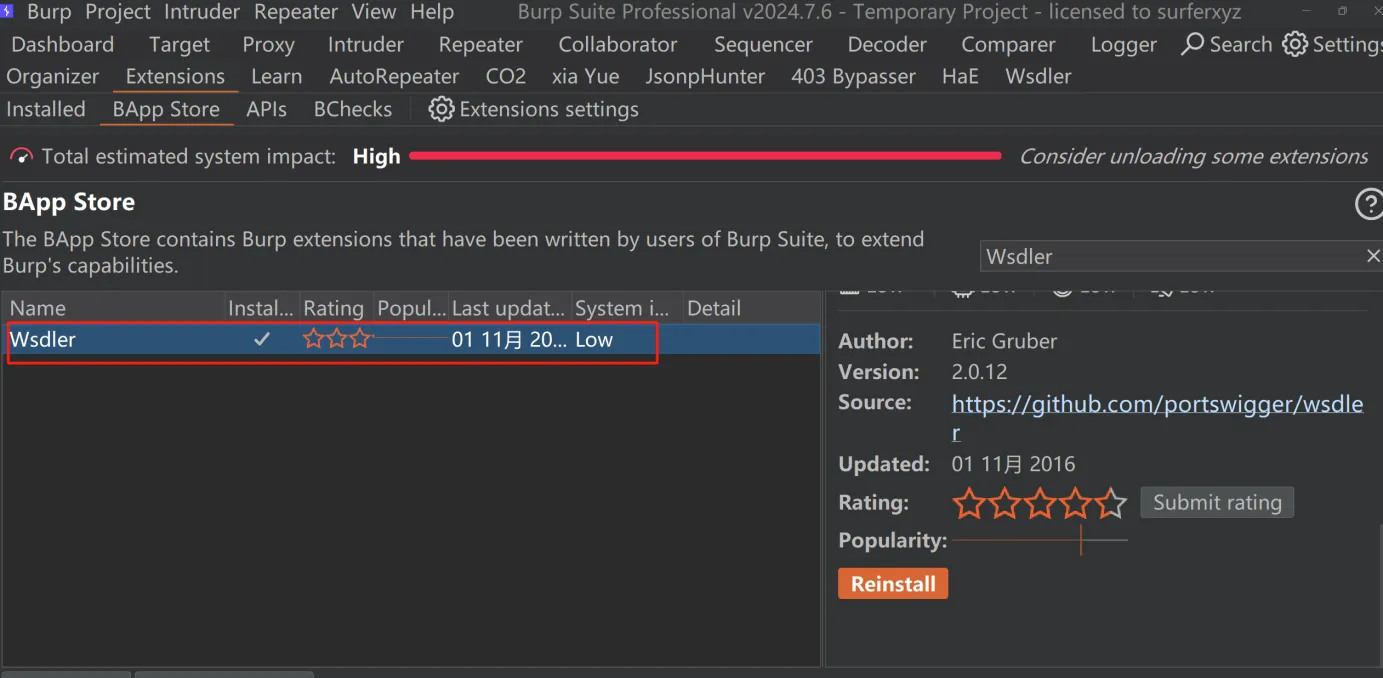Click the rating stars in Wsdler row

pos(337,340)
